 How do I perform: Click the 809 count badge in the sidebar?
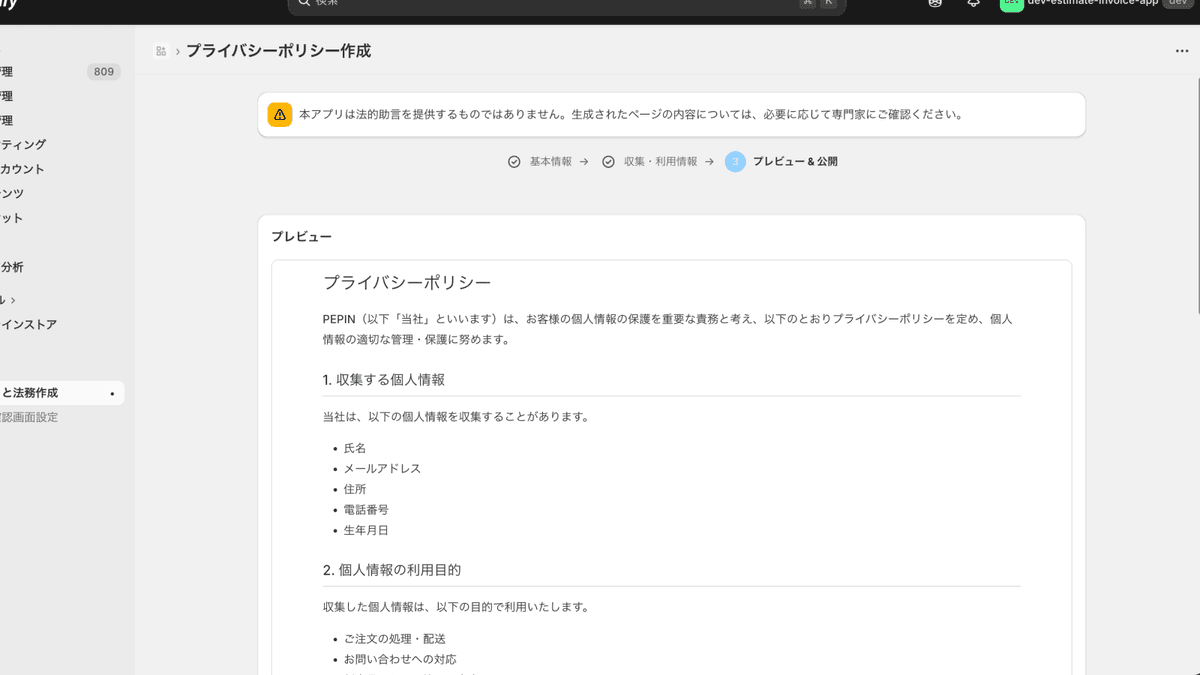[x=103, y=71]
